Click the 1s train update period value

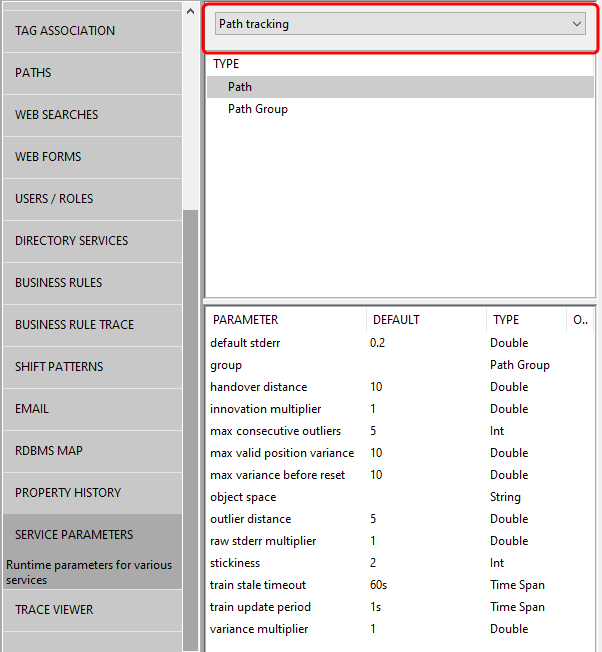pyautogui.click(x=375, y=607)
